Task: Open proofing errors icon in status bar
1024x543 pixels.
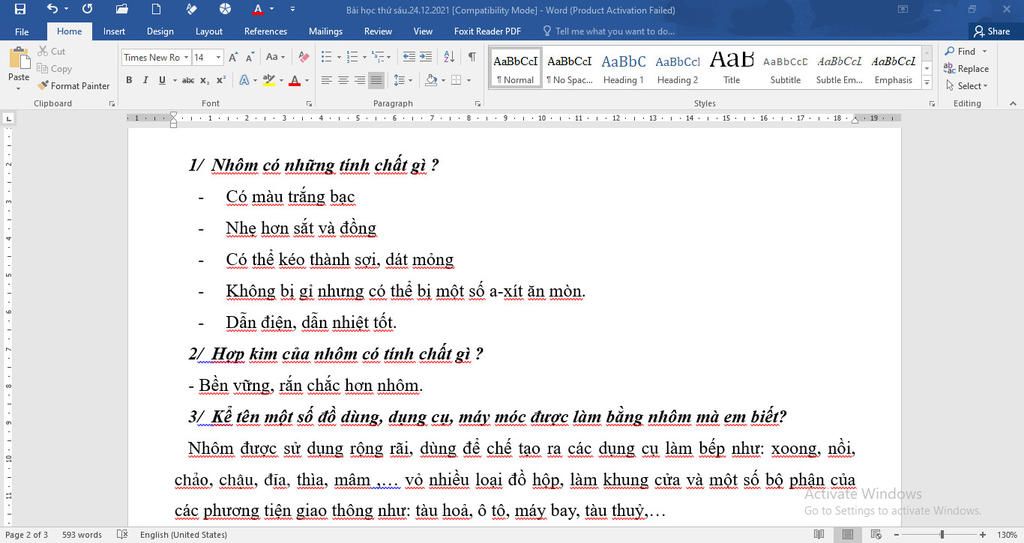Action: coord(122,535)
